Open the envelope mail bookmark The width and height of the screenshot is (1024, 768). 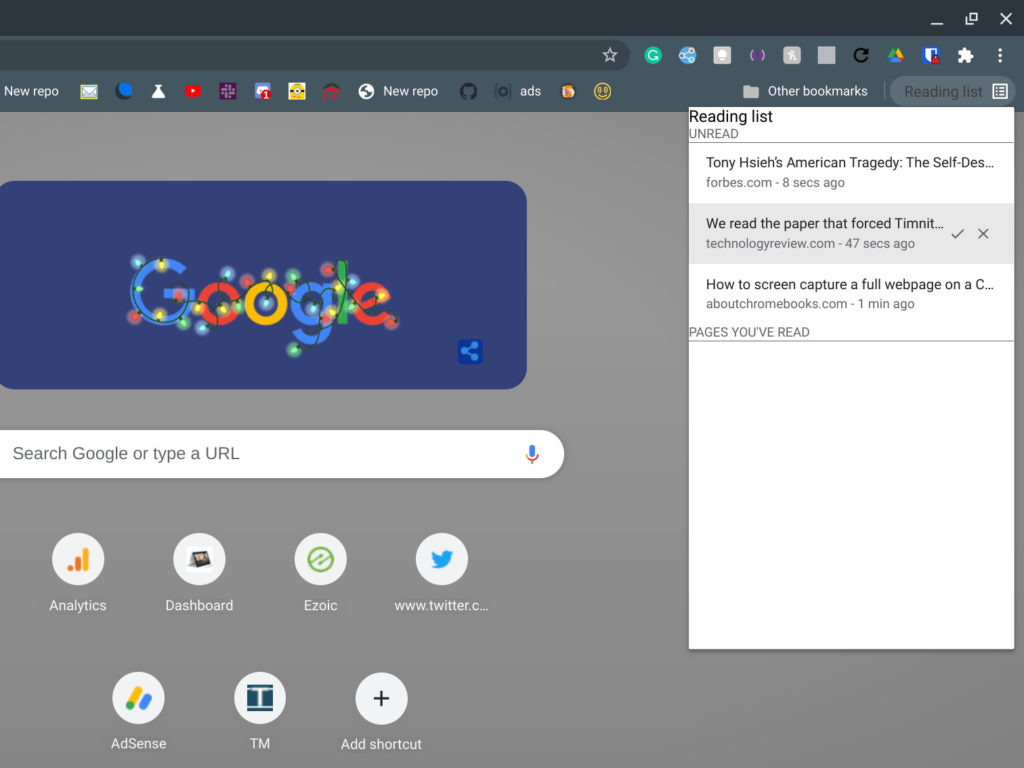coord(89,91)
